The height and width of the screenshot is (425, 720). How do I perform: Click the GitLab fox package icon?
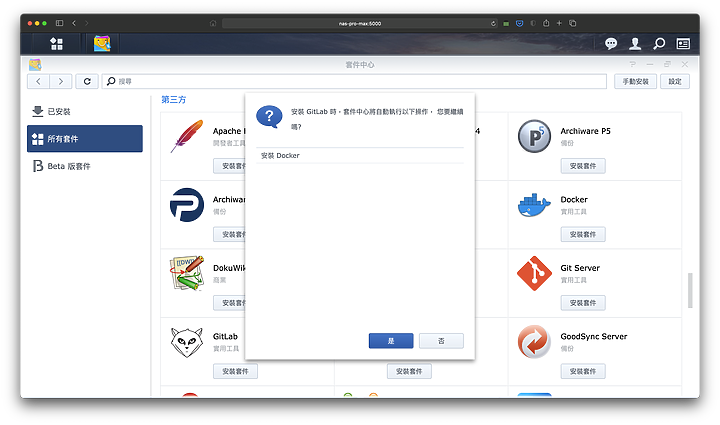tap(187, 342)
